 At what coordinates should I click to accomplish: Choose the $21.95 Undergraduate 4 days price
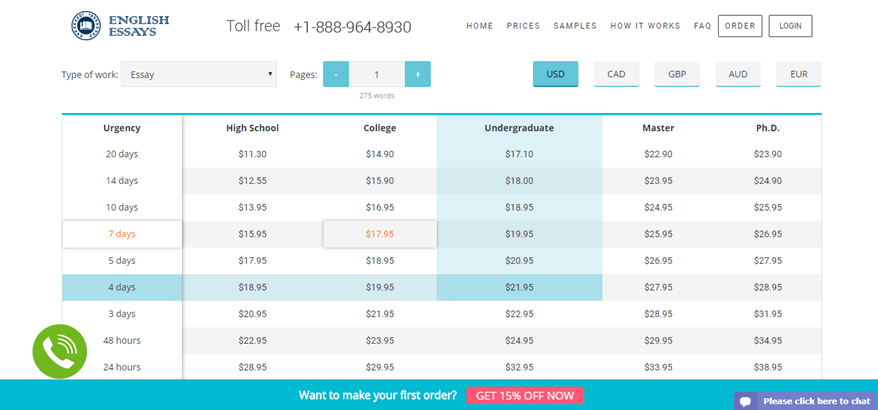pyautogui.click(x=519, y=287)
